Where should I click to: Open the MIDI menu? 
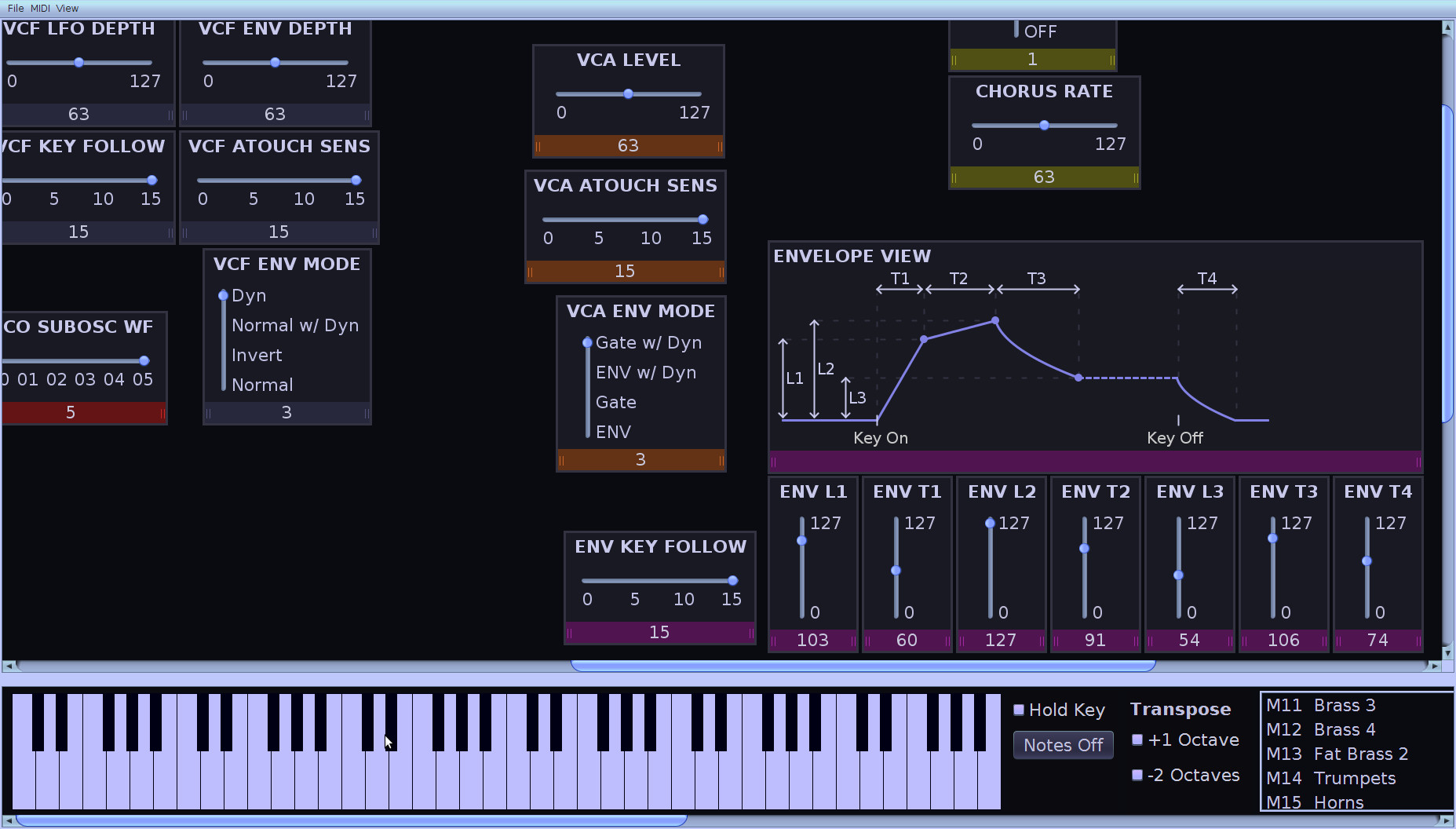click(40, 9)
